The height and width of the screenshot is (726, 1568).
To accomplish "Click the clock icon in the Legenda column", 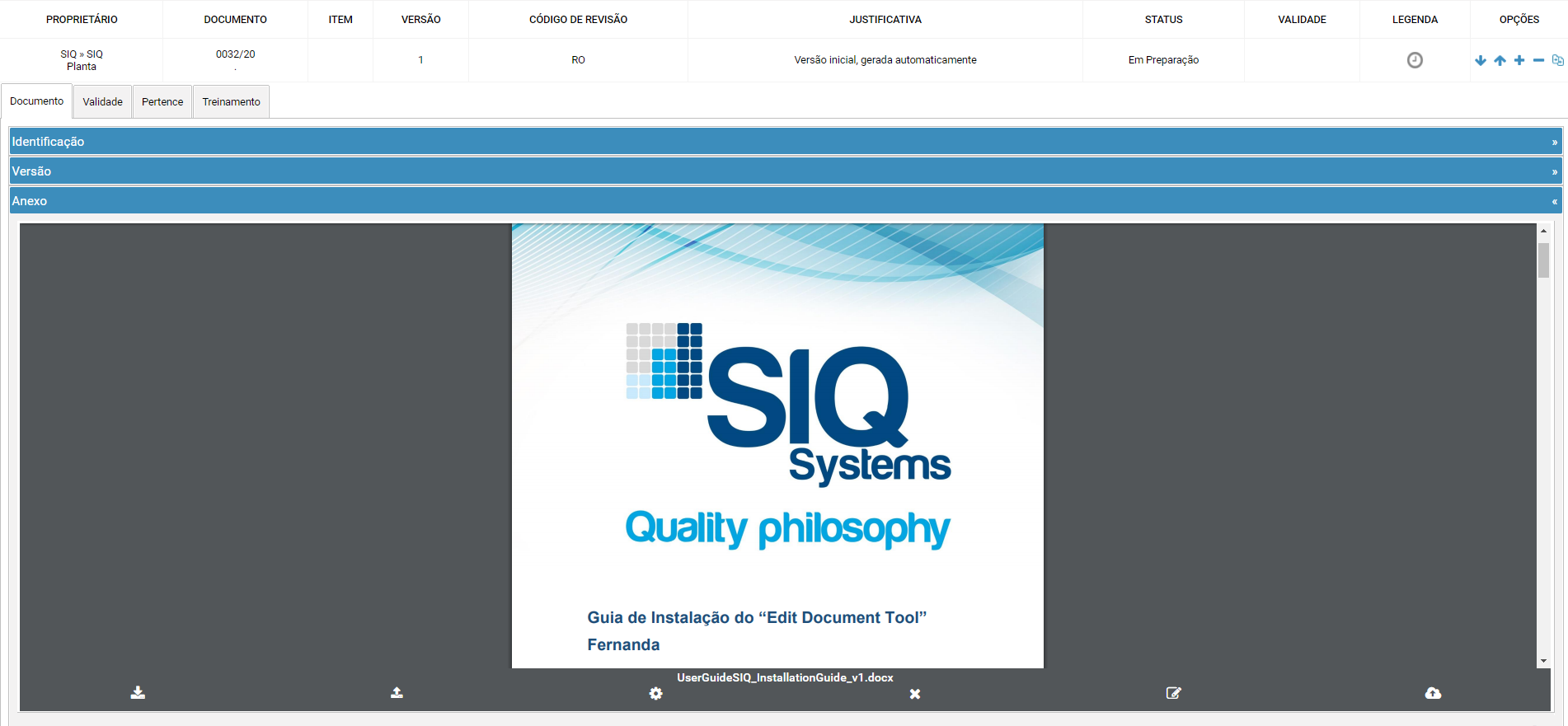I will tap(1415, 60).
